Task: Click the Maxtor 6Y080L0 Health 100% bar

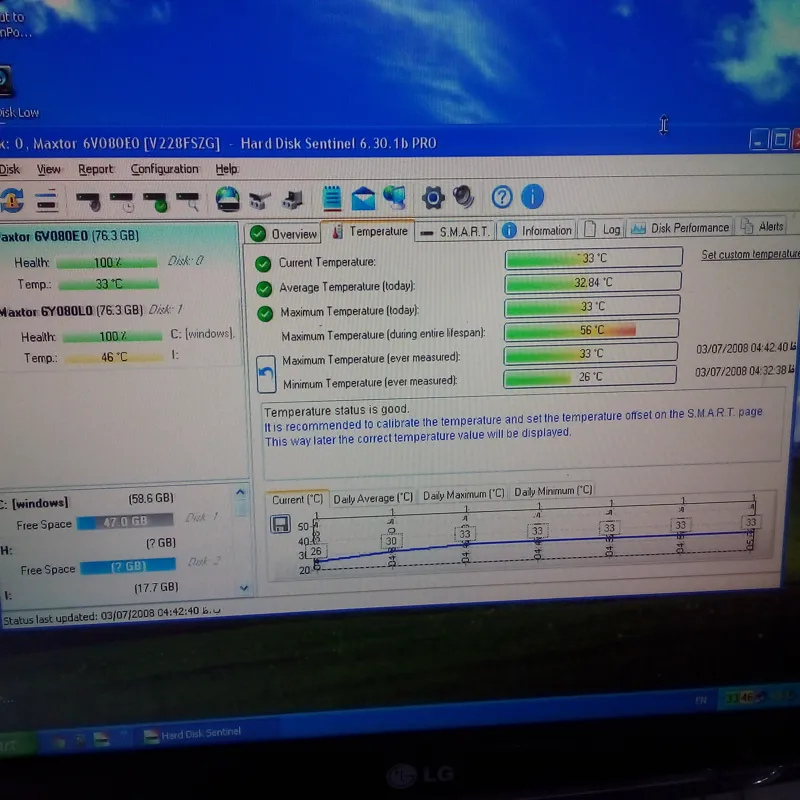Action: (112, 336)
